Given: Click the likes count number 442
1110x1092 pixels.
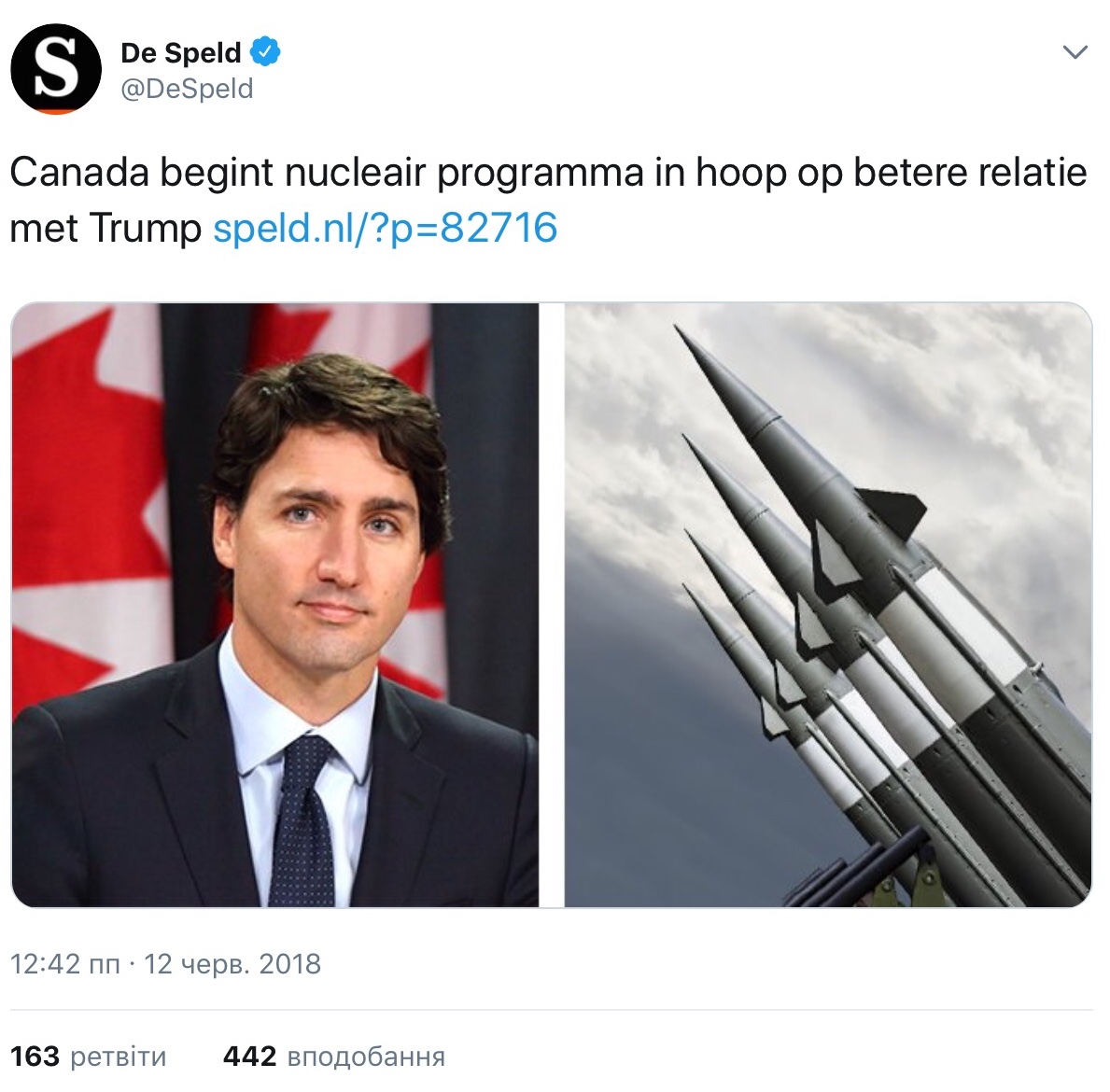Looking at the screenshot, I should coord(249,1057).
